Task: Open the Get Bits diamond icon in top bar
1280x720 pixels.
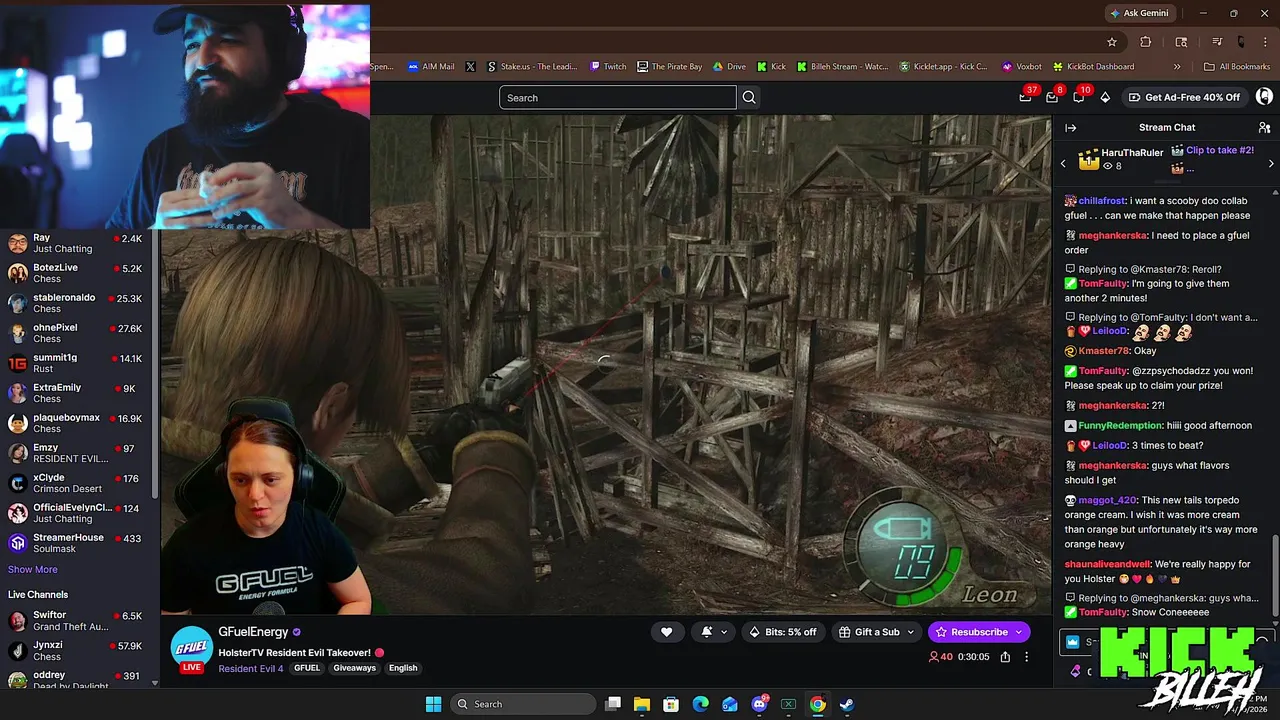Action: [1105, 97]
